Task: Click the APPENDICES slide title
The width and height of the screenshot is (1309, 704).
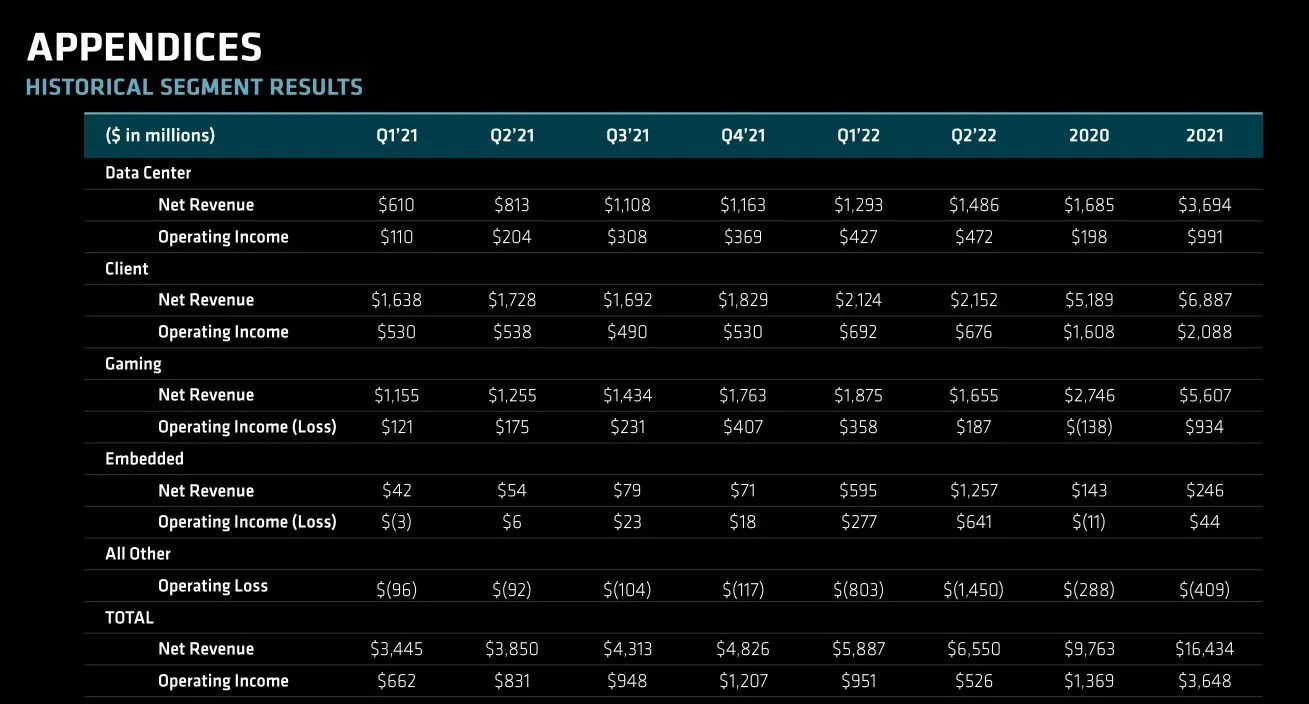Action: pos(144,47)
